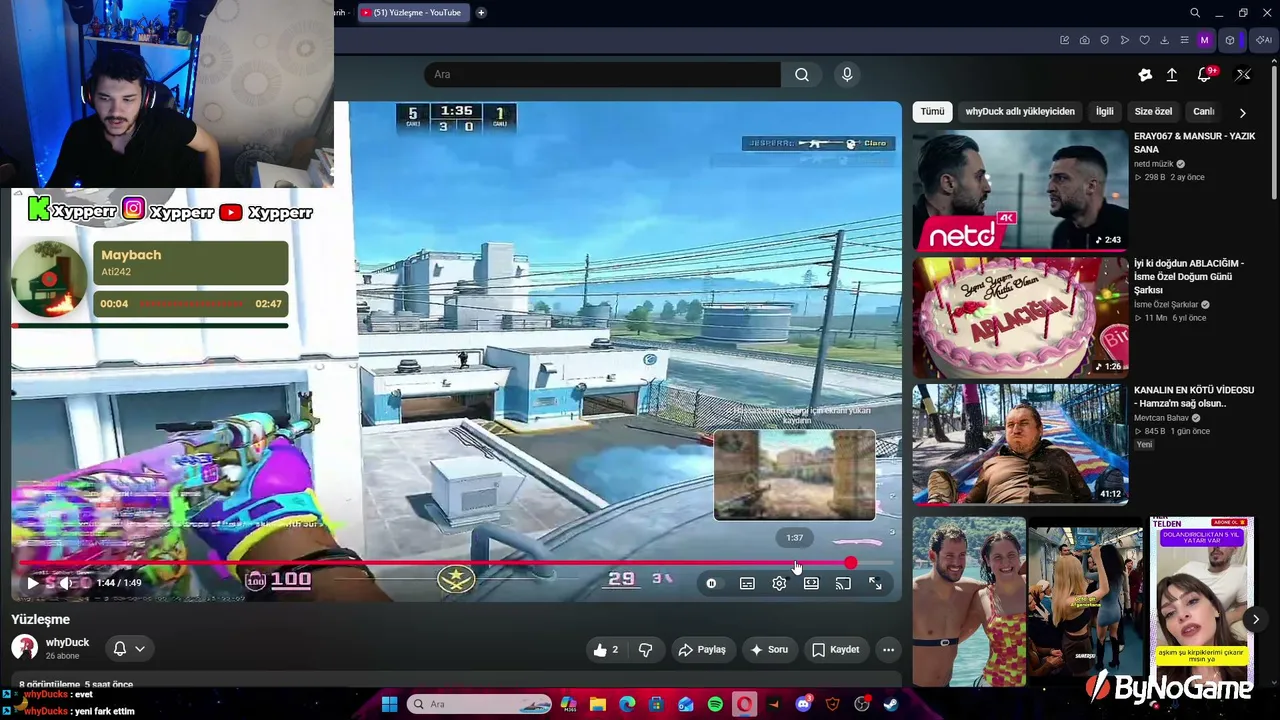1280x720 pixels.
Task: Open the Windows Start menu
Action: coord(389,704)
